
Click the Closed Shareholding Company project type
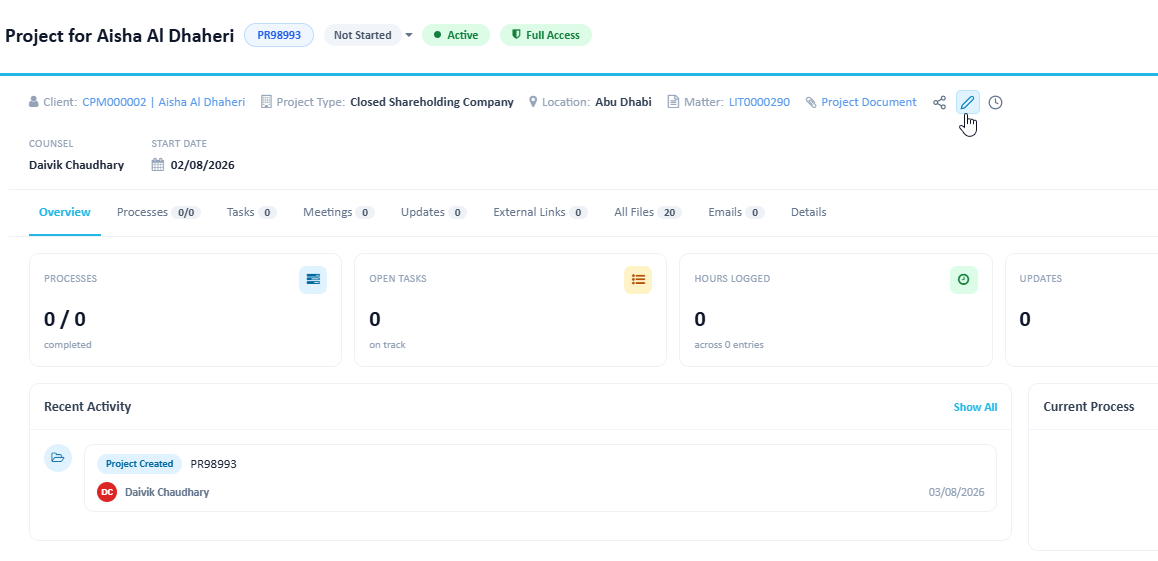432,102
